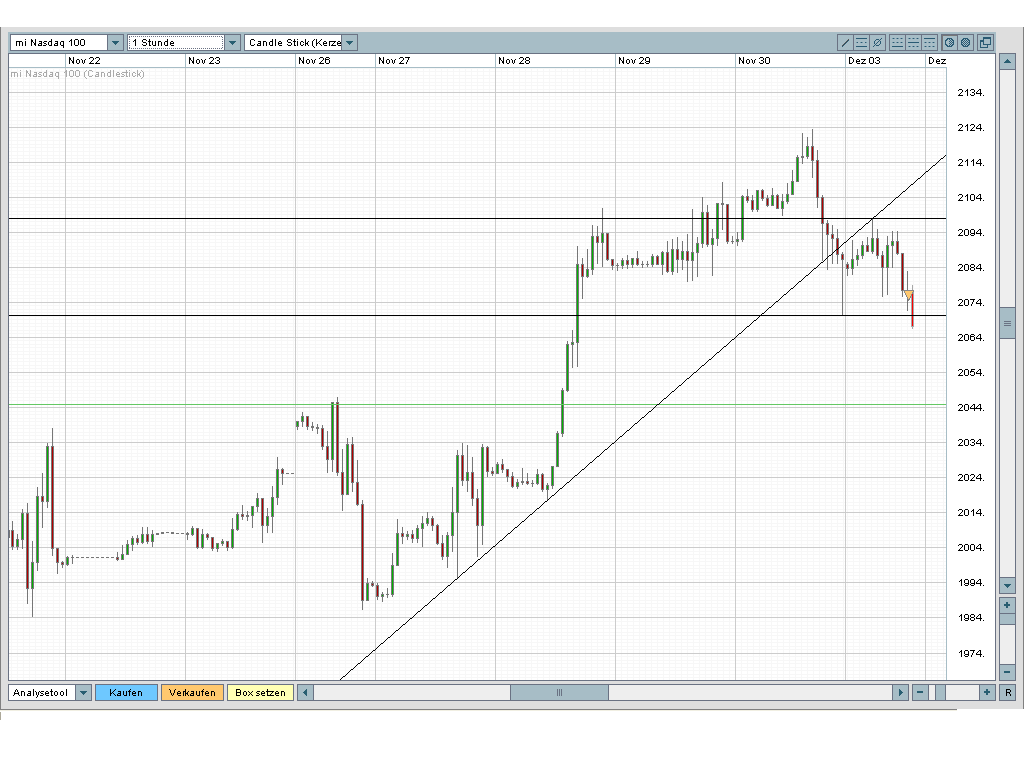
Task: Click the horizontal zoom minus button
Action: pyautogui.click(x=920, y=692)
